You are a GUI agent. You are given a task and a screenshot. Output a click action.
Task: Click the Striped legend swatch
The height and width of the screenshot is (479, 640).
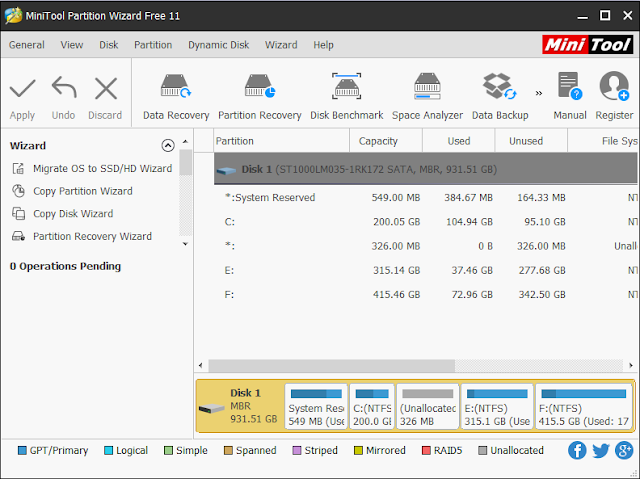(297, 450)
